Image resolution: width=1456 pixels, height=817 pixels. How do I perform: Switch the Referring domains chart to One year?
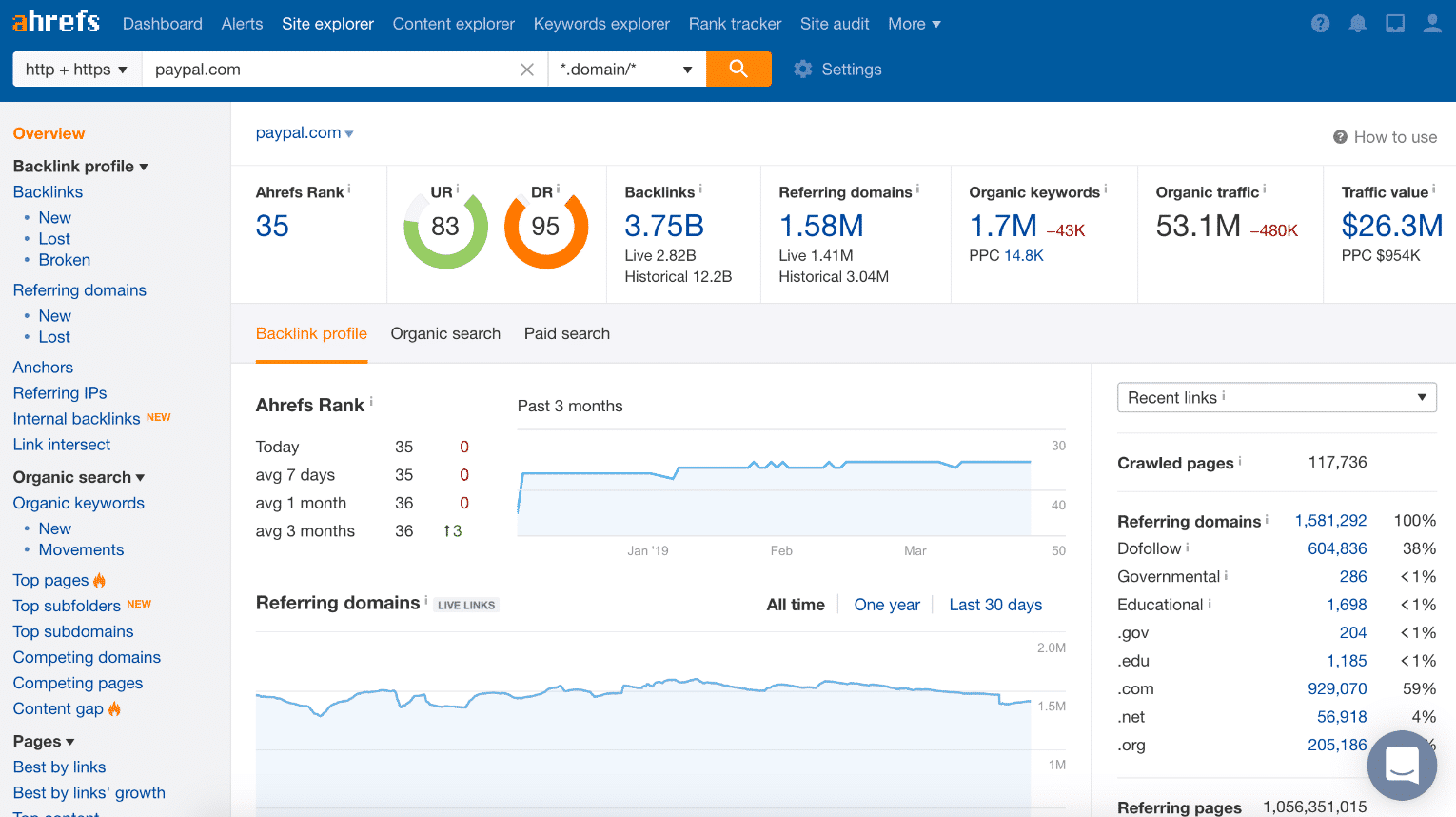(887, 604)
